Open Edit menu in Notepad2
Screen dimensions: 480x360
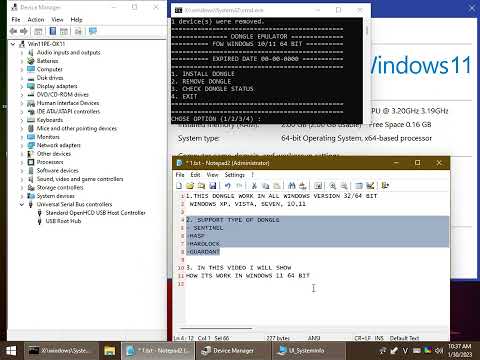[195, 175]
